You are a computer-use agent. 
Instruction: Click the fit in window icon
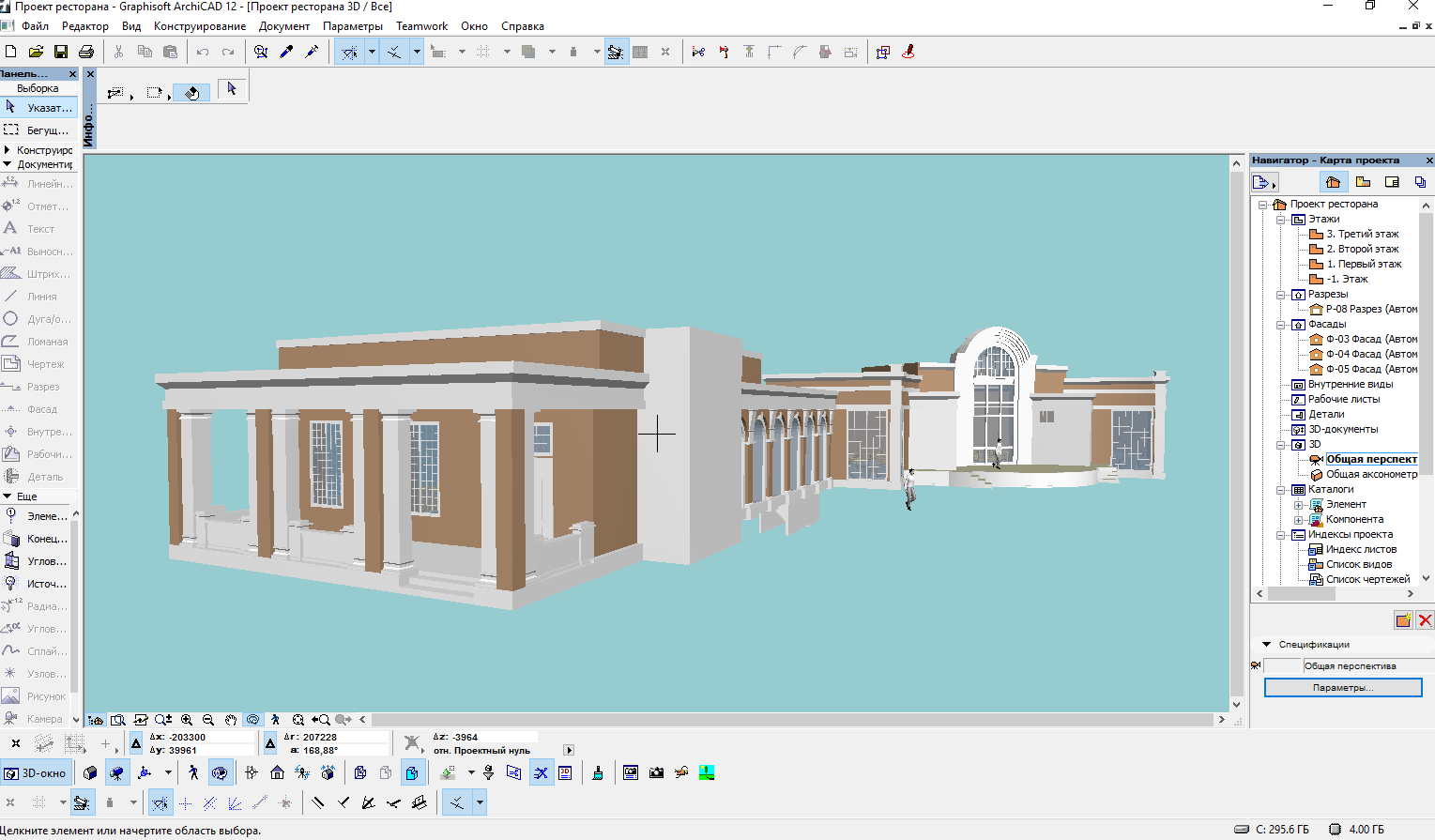(298, 720)
